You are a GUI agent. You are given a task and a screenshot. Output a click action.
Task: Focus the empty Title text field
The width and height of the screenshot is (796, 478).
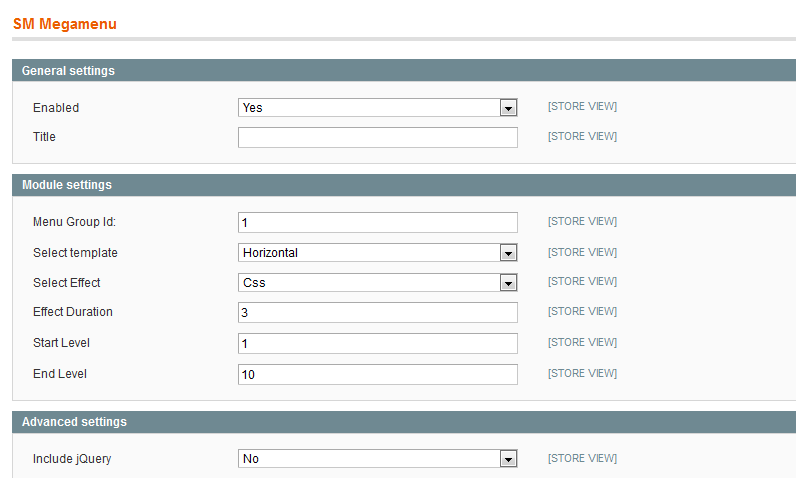pyautogui.click(x=377, y=138)
